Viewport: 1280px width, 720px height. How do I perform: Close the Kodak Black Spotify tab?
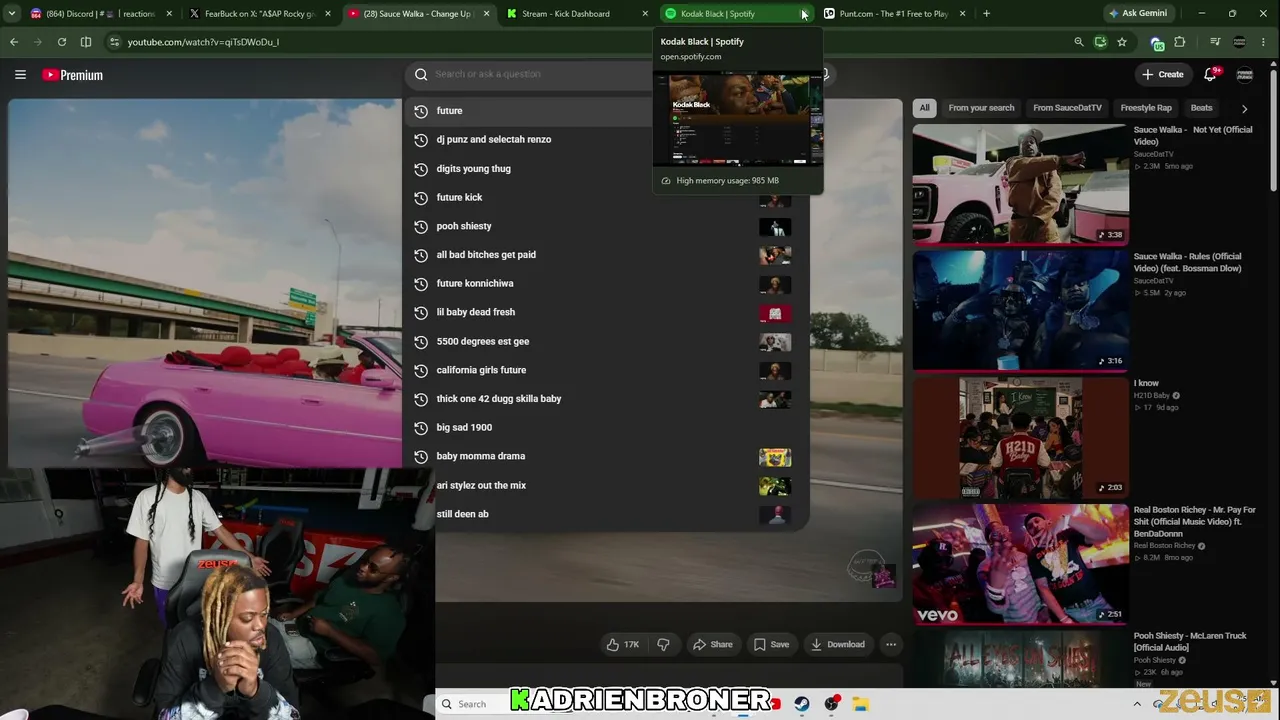(x=803, y=14)
